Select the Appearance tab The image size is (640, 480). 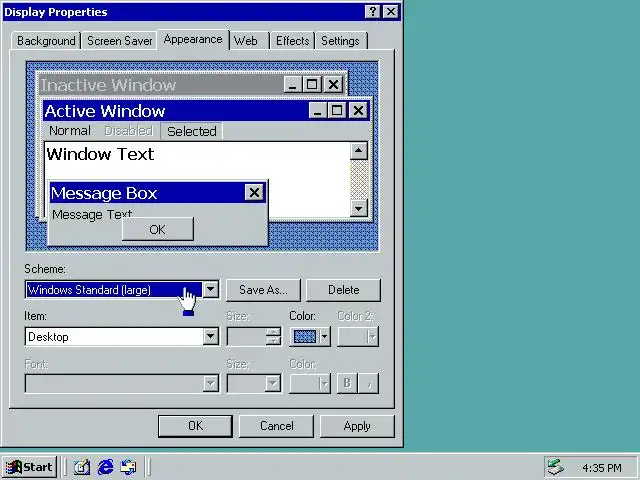click(193, 40)
